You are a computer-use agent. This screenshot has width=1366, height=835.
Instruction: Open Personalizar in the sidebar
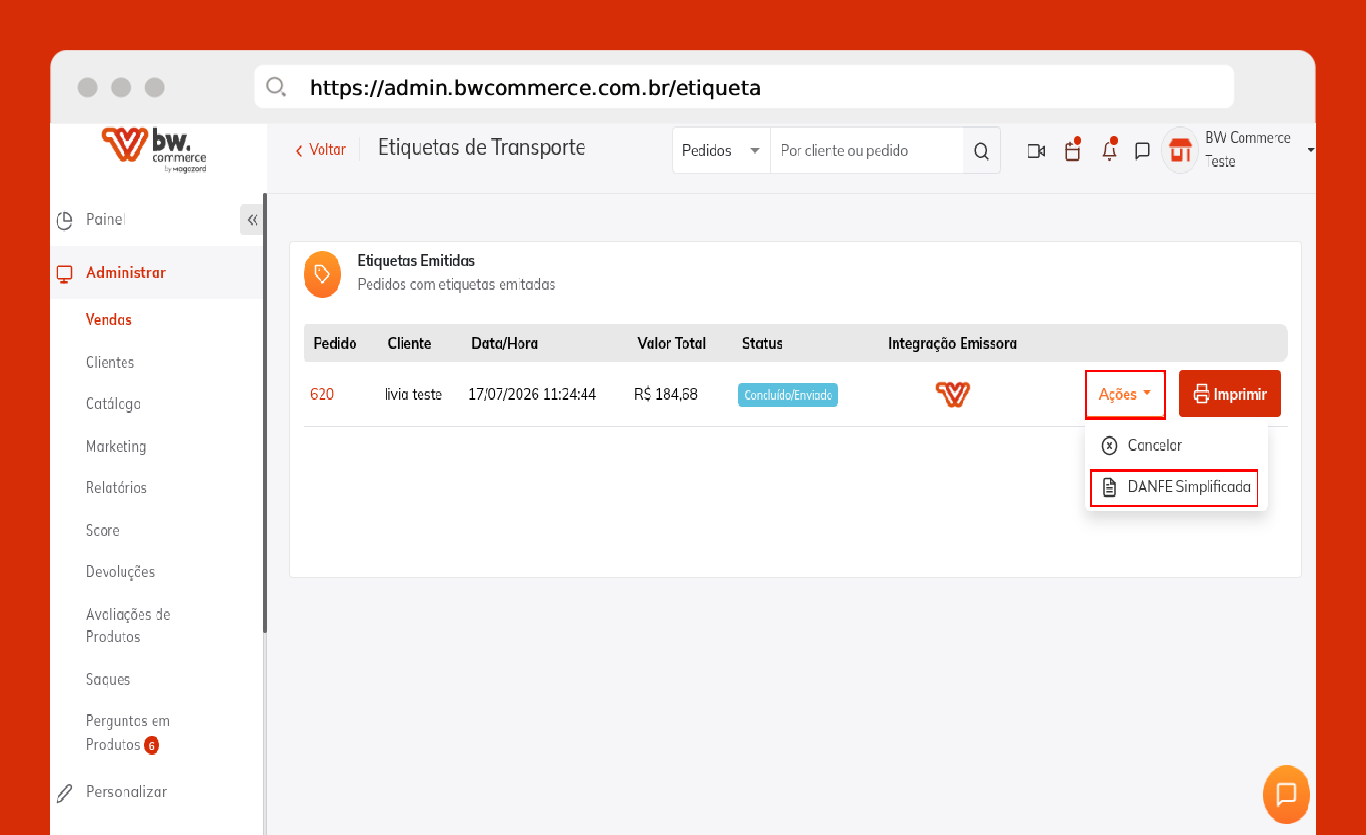tap(126, 792)
